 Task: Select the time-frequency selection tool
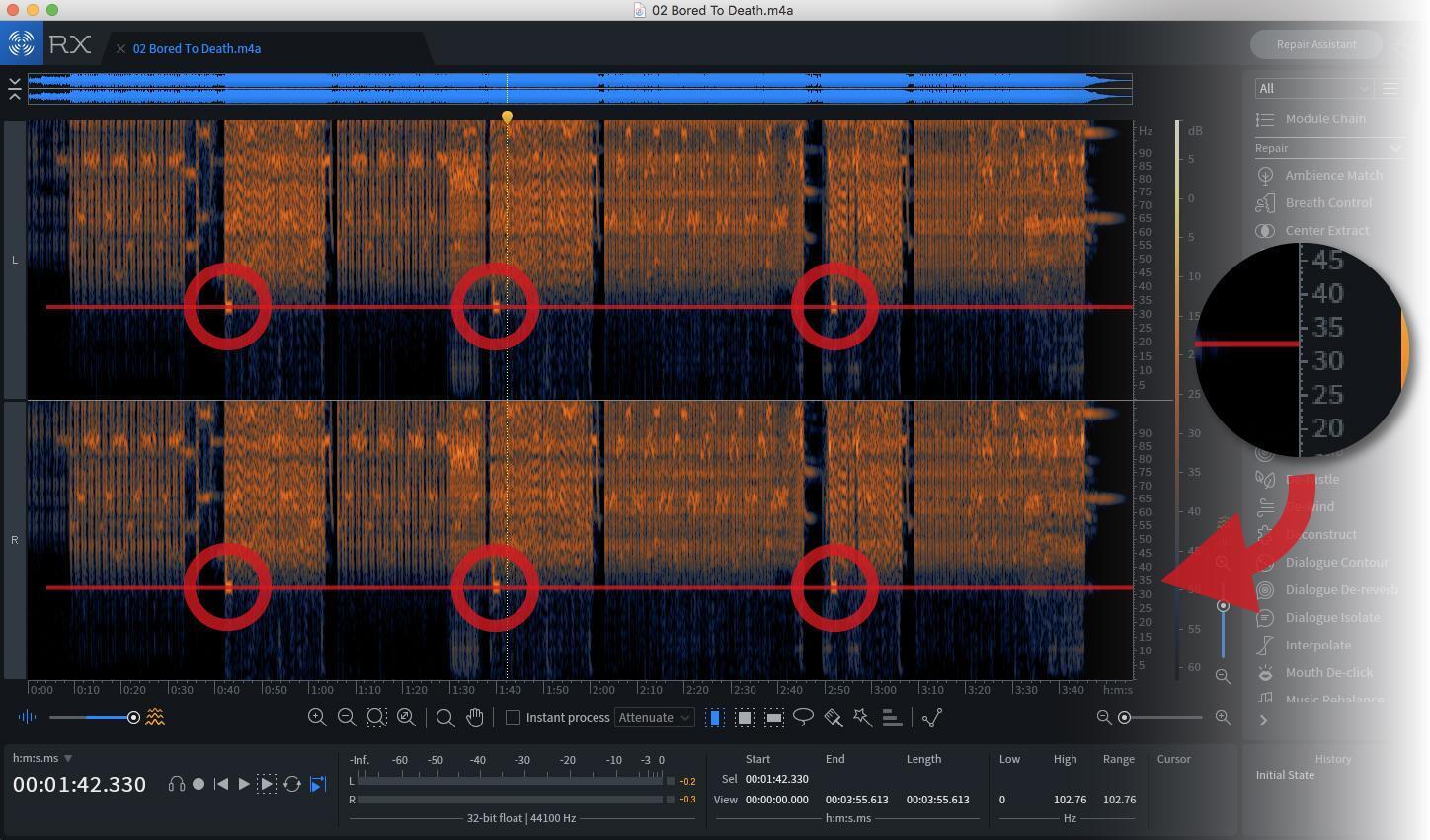[744, 717]
